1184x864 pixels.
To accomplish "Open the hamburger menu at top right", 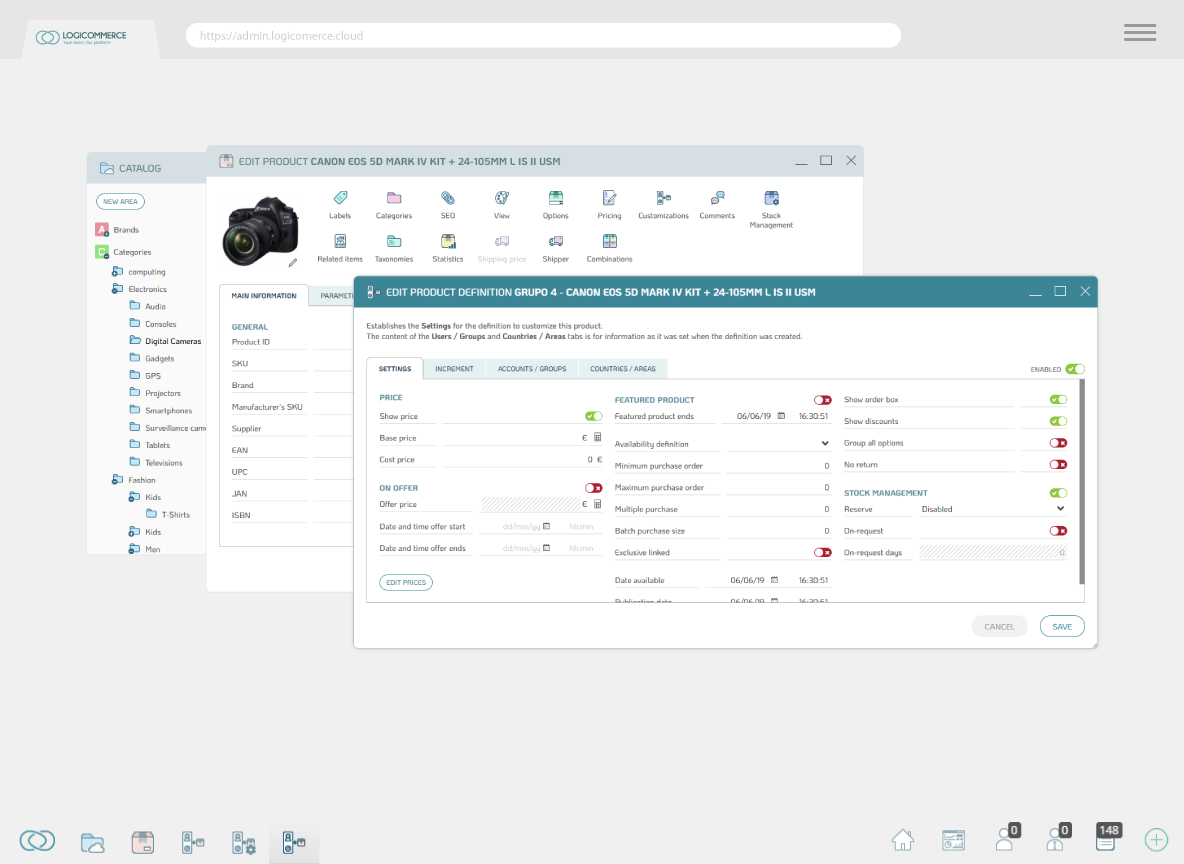I will tap(1139, 32).
